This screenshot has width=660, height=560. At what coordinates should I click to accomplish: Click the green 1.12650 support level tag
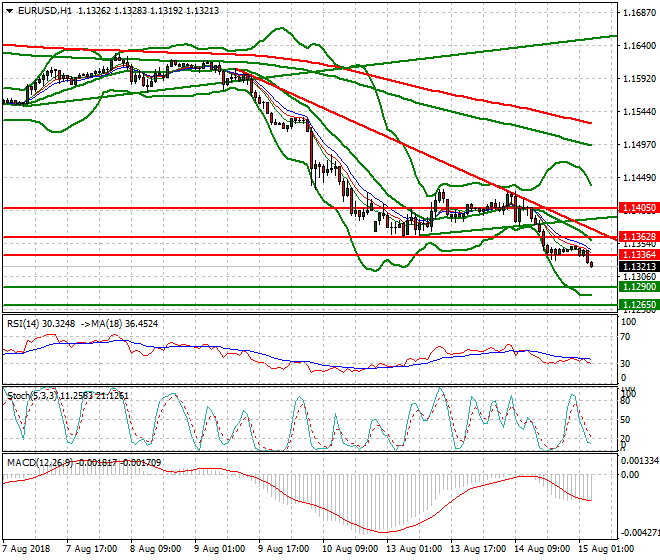point(637,304)
